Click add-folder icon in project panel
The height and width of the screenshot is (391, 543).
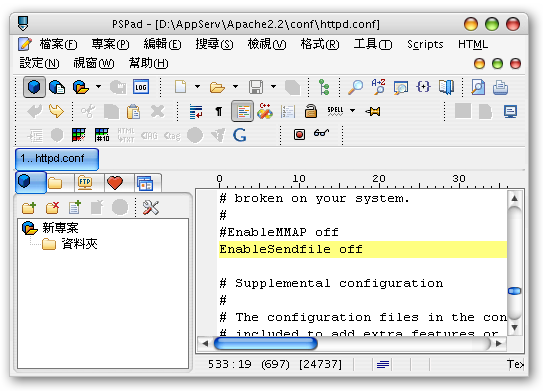tap(29, 207)
